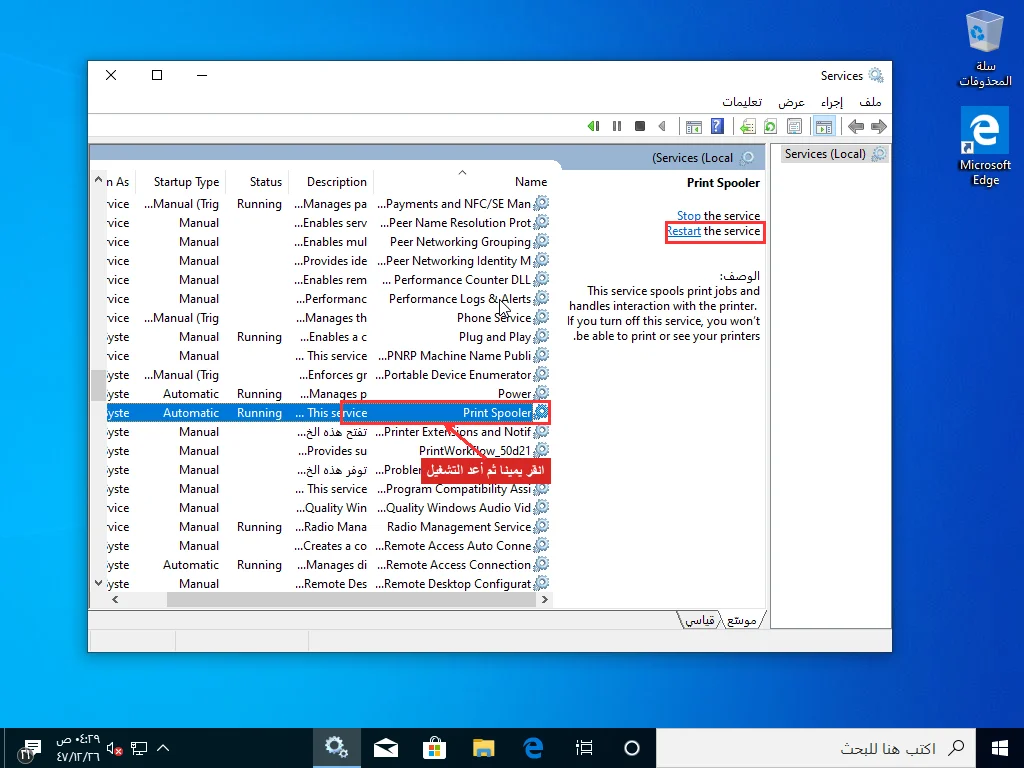Viewport: 1024px width, 768px height.
Task: Open Mail app from taskbar
Action: [x=386, y=748]
